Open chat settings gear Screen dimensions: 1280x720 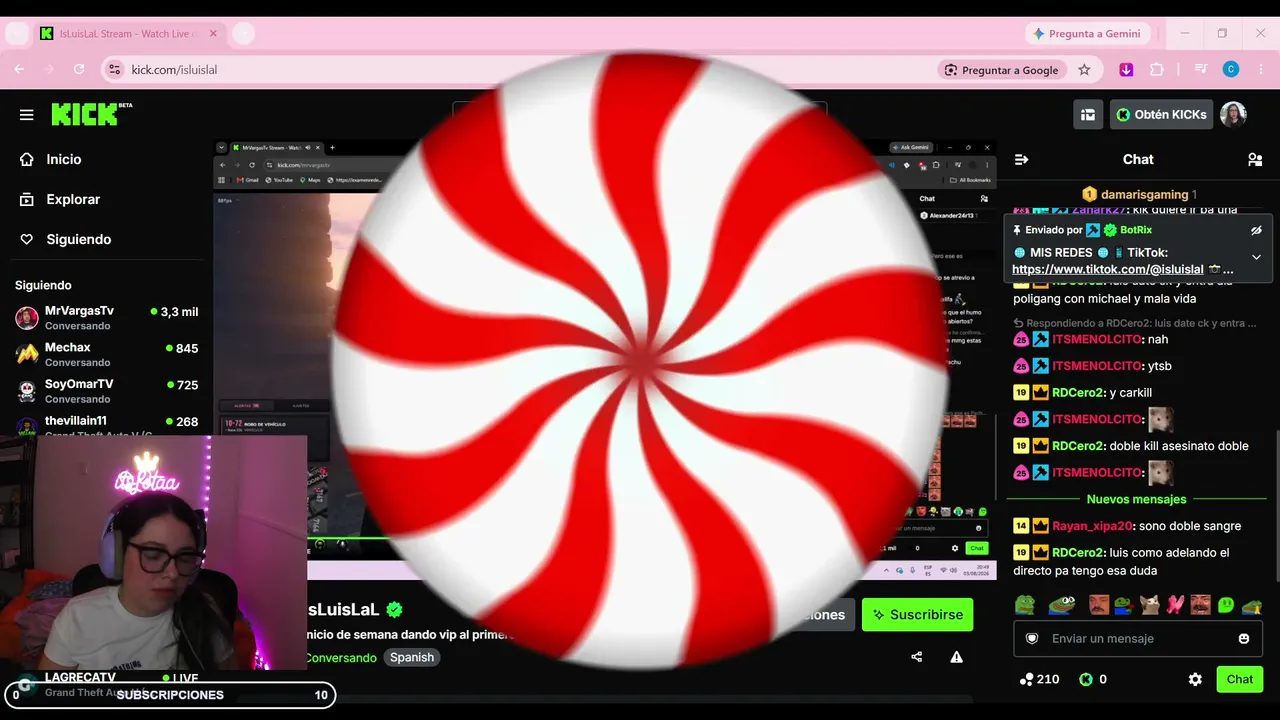coord(1195,680)
